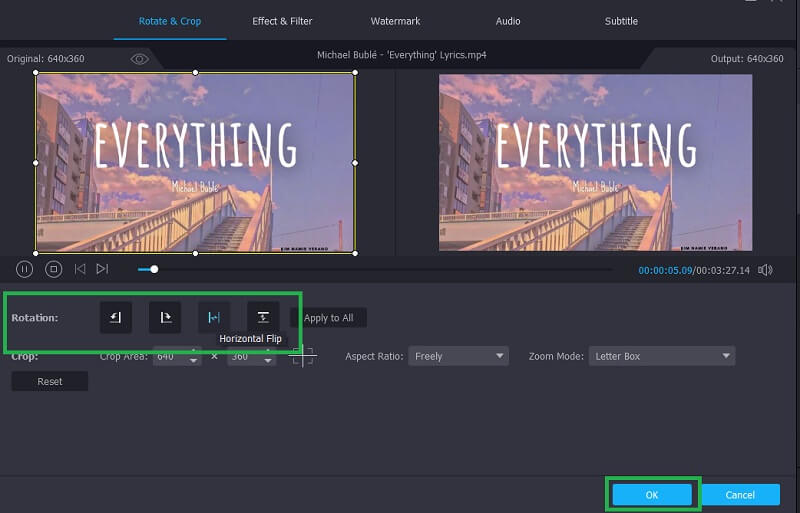Screen dimensions: 800x513
Task: Mute audio with the speaker icon
Action: pyautogui.click(x=765, y=270)
